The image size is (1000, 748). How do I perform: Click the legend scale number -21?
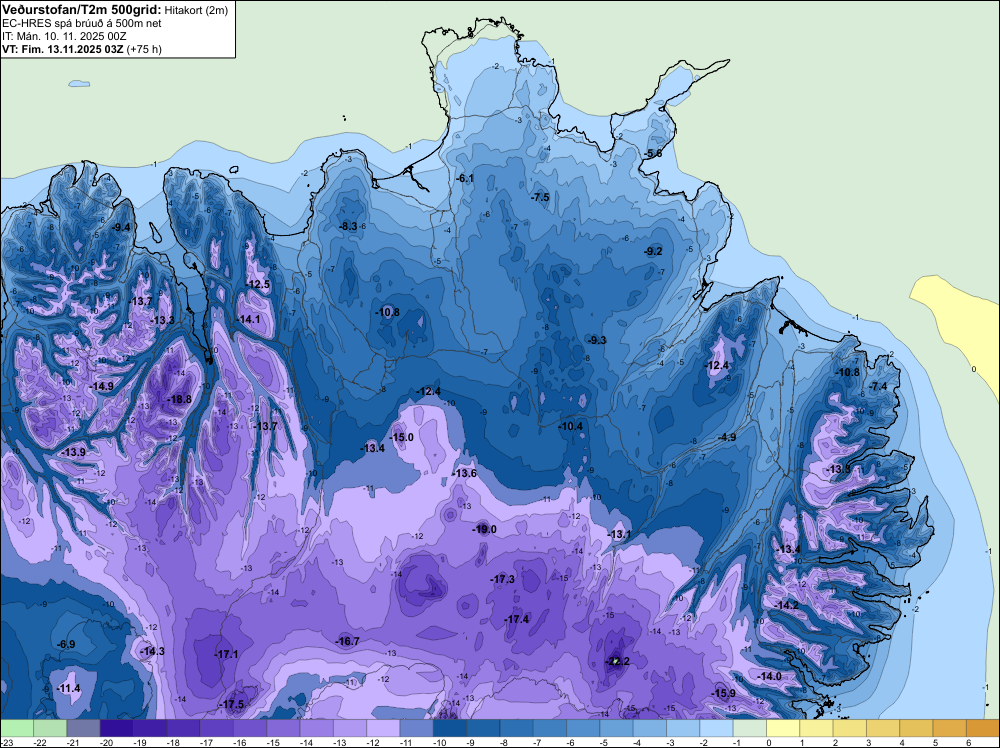pos(73,742)
